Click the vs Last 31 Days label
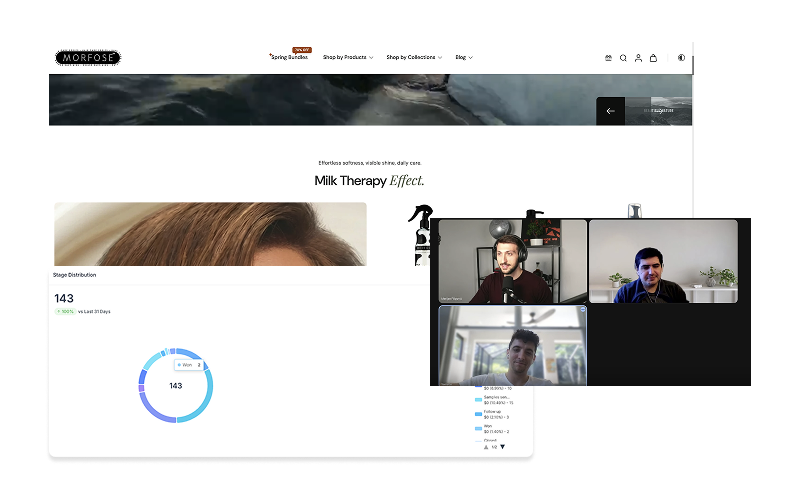 tap(94, 311)
